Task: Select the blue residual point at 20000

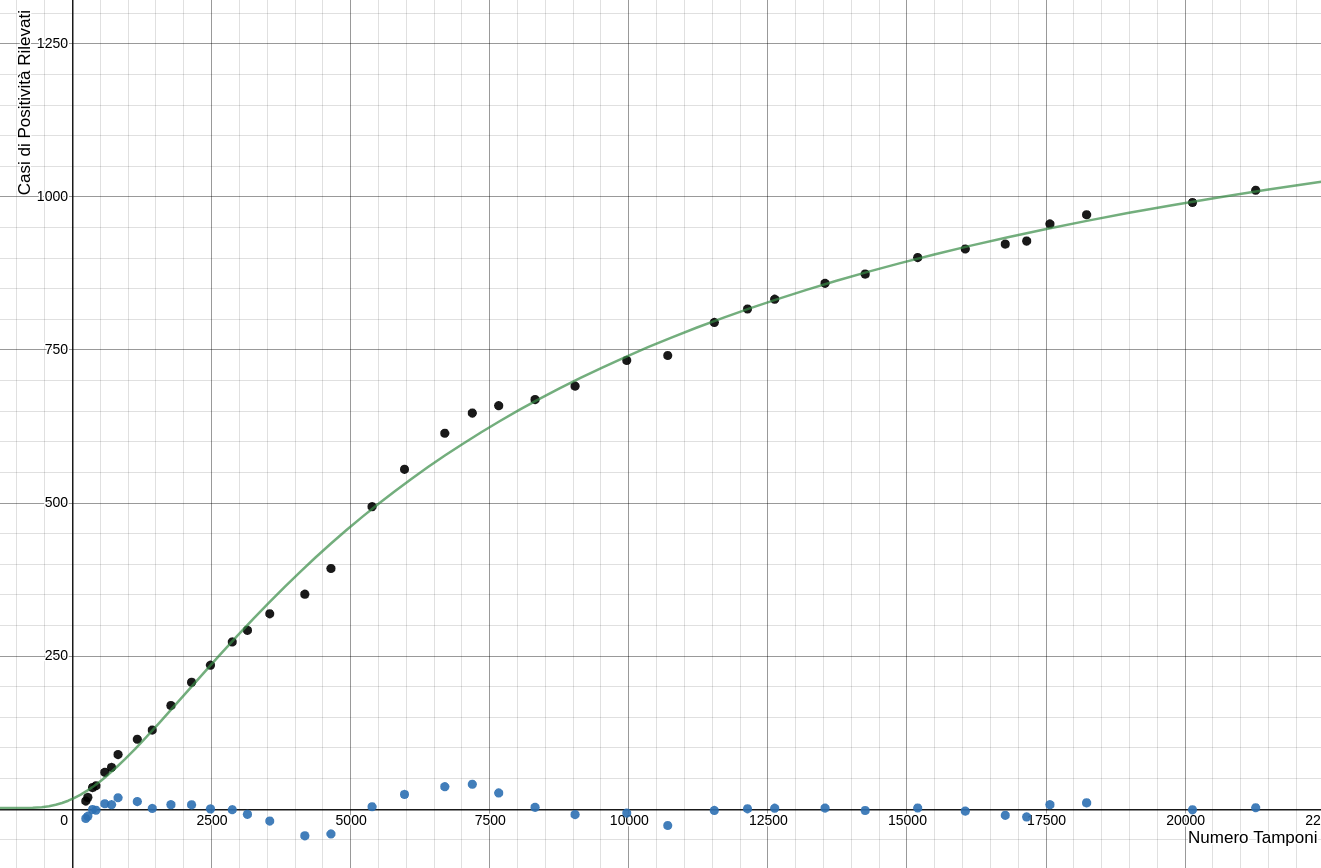Action: tap(1192, 810)
